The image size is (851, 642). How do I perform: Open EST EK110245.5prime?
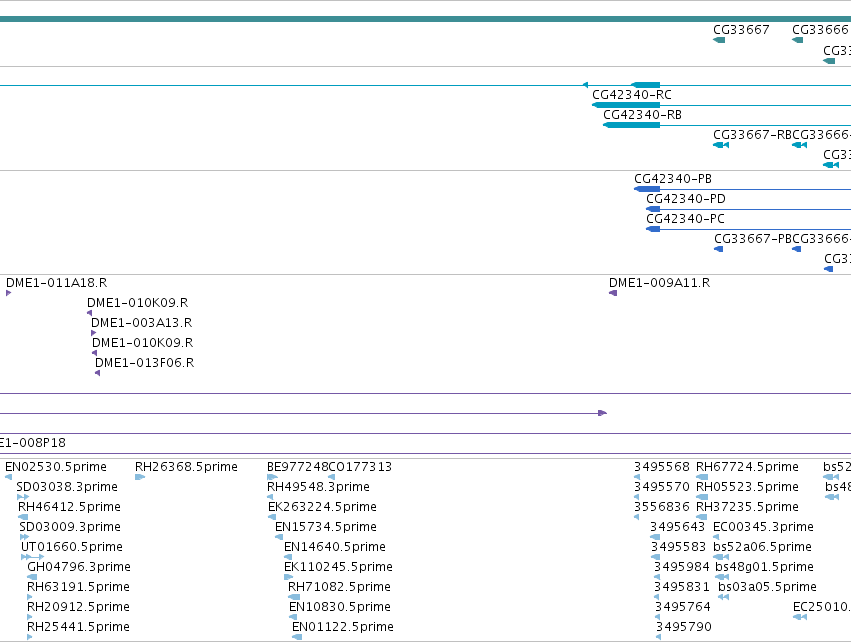[338, 567]
